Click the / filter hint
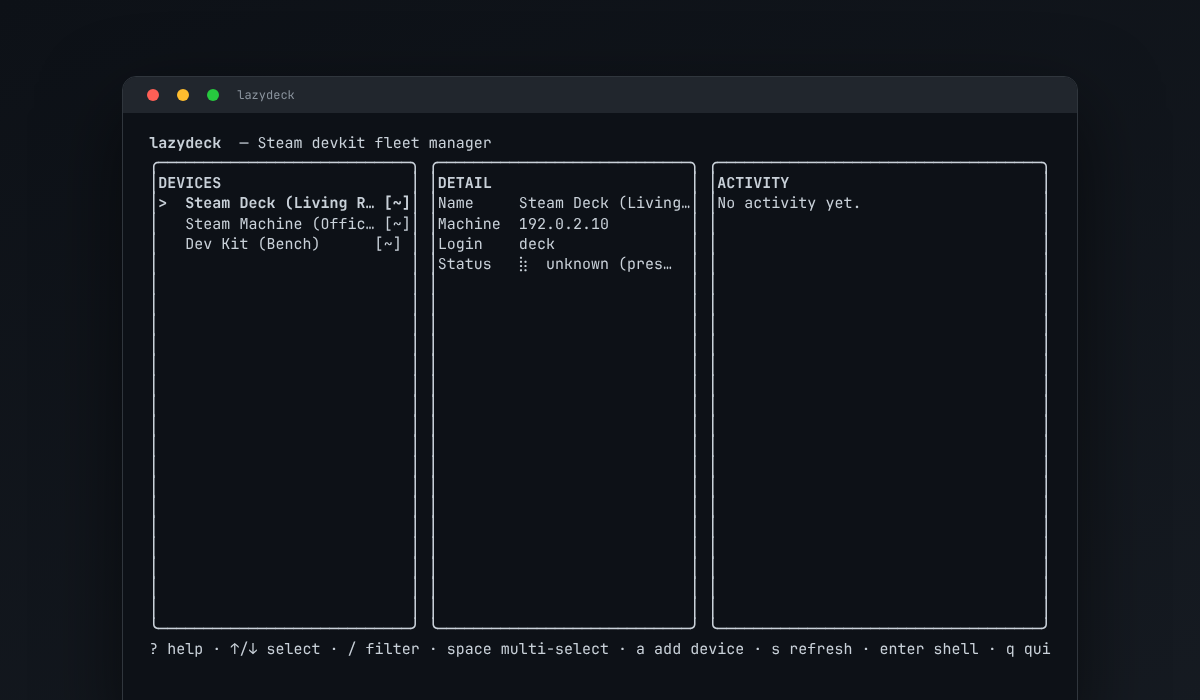The image size is (1200, 700). (x=383, y=649)
